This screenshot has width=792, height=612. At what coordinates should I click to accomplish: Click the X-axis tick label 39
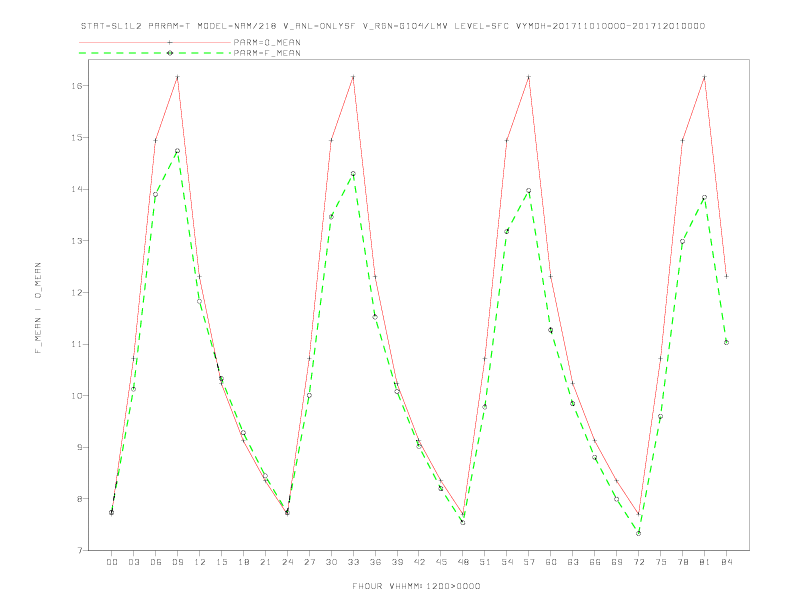coord(397,562)
